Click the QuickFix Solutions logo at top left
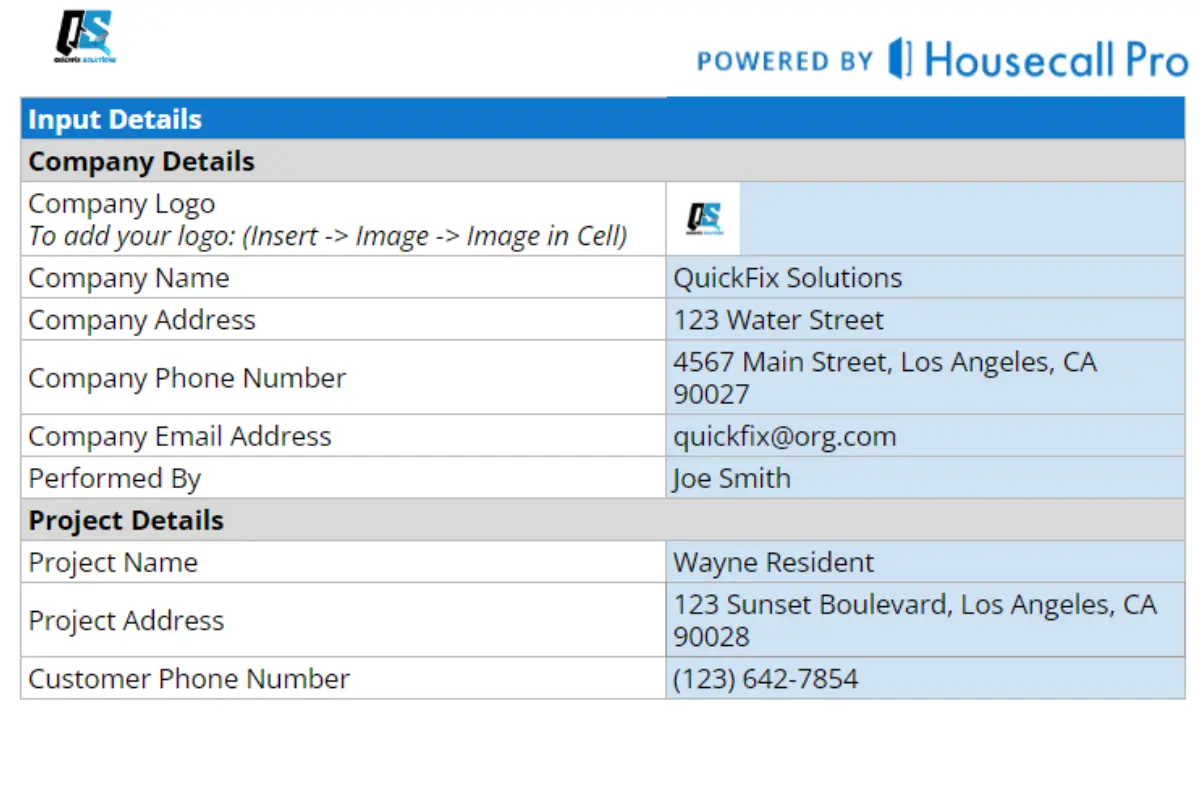The image size is (1200, 794). click(x=84, y=38)
